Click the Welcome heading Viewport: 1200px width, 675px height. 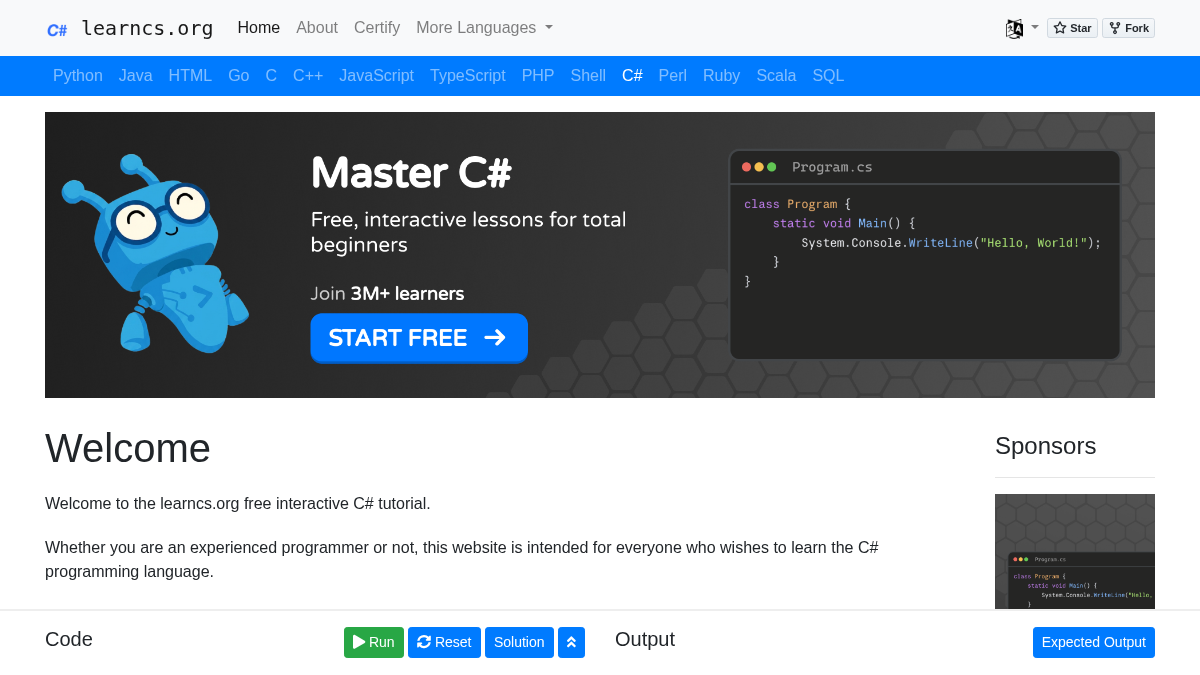[128, 448]
